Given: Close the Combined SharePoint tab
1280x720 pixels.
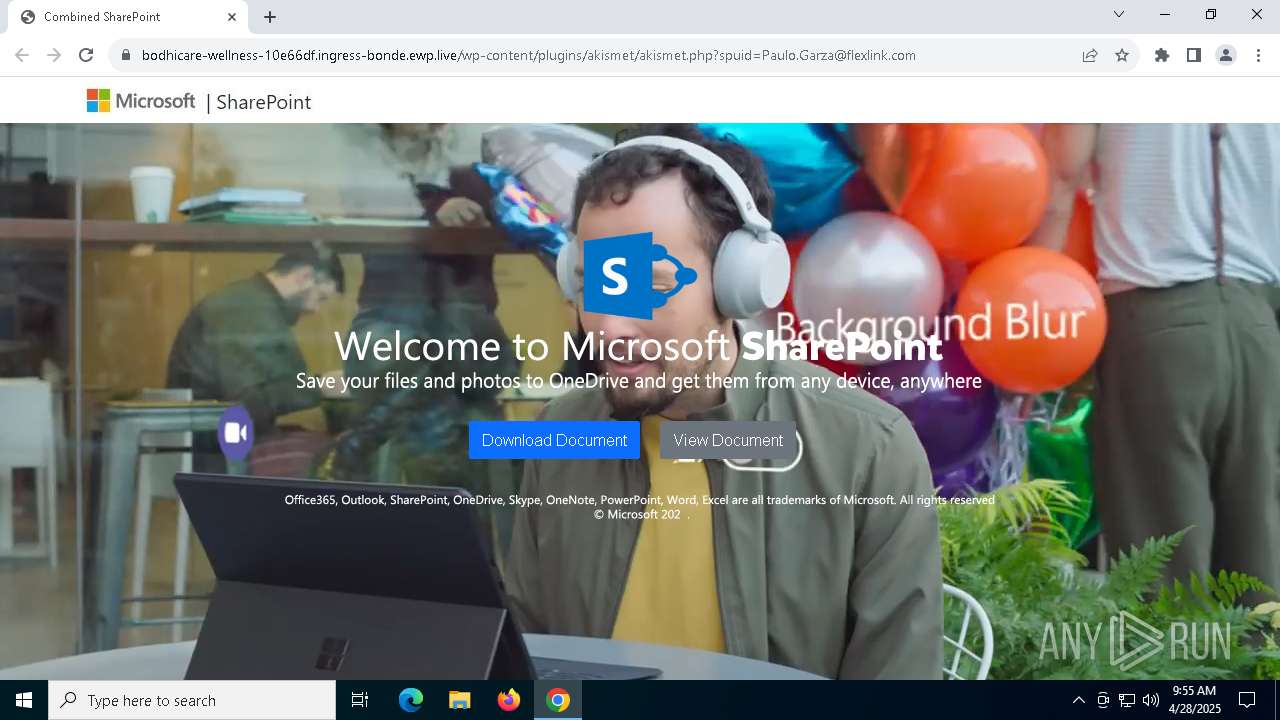Looking at the screenshot, I should pyautogui.click(x=232, y=17).
